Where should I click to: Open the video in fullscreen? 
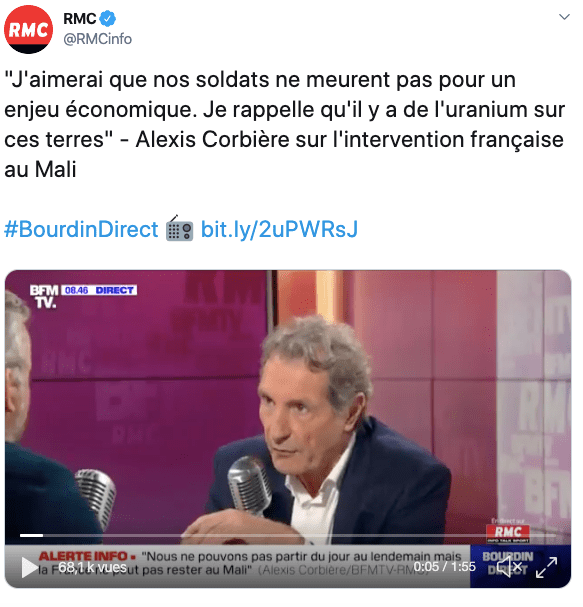tap(546, 567)
